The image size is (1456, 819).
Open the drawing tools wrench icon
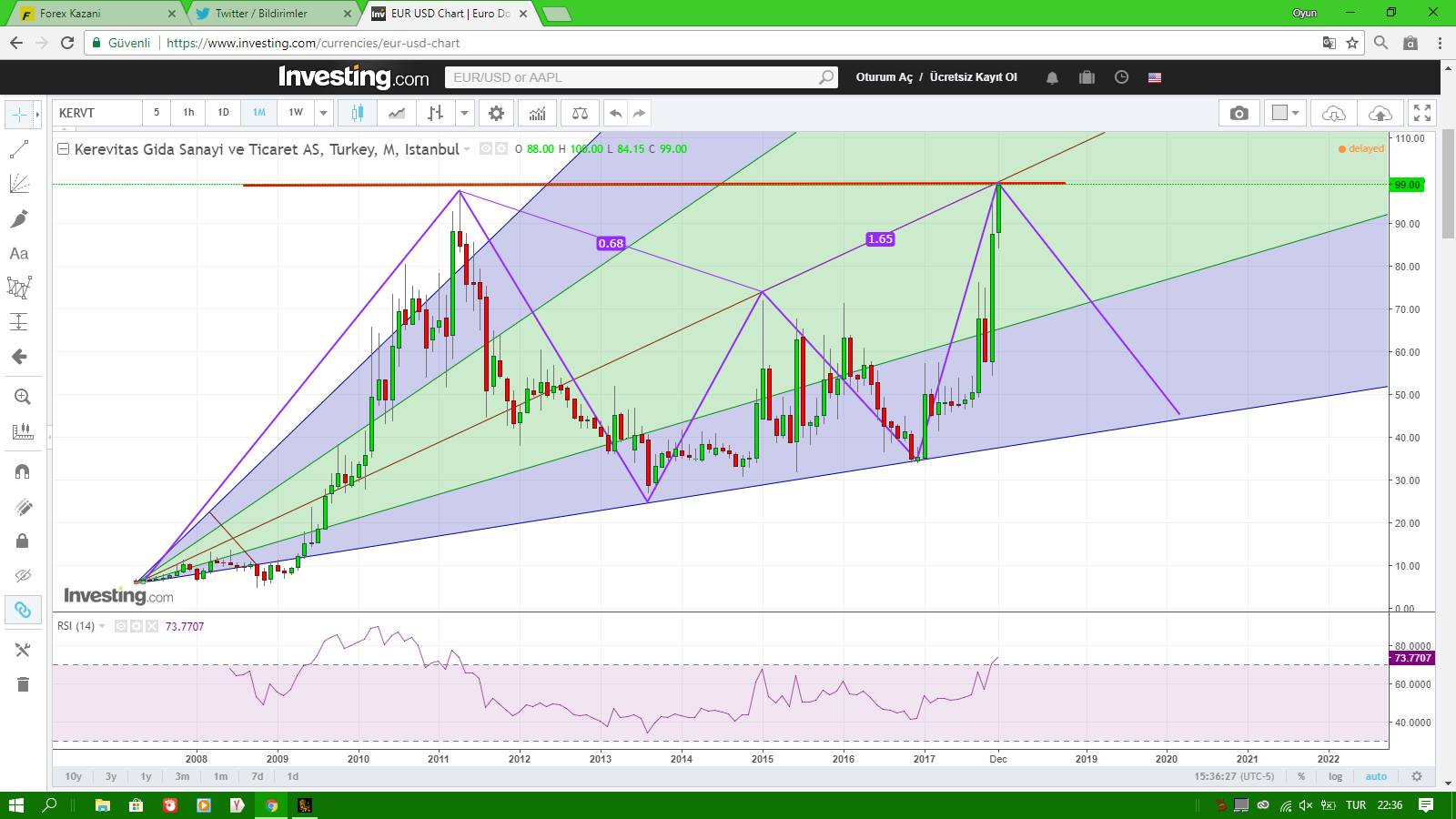(x=23, y=650)
